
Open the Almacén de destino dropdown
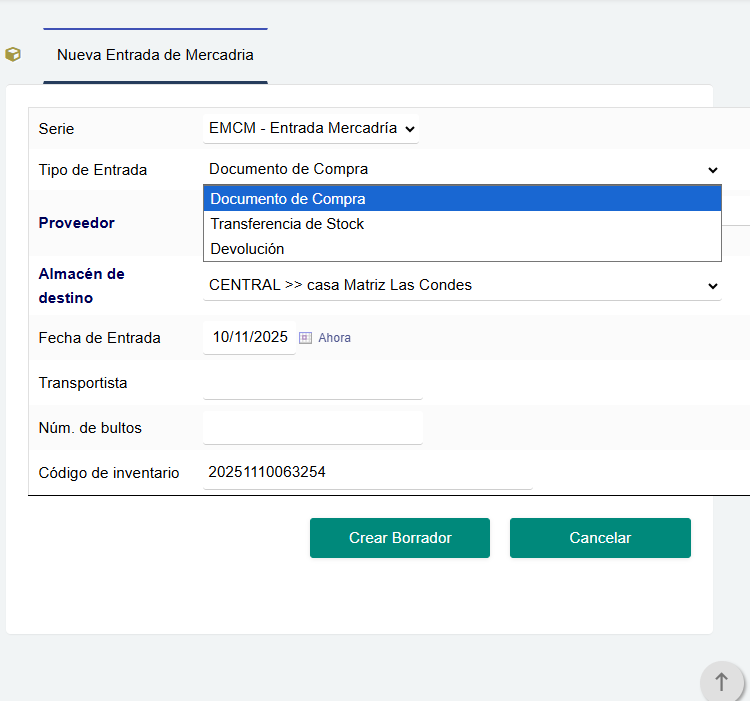462,285
